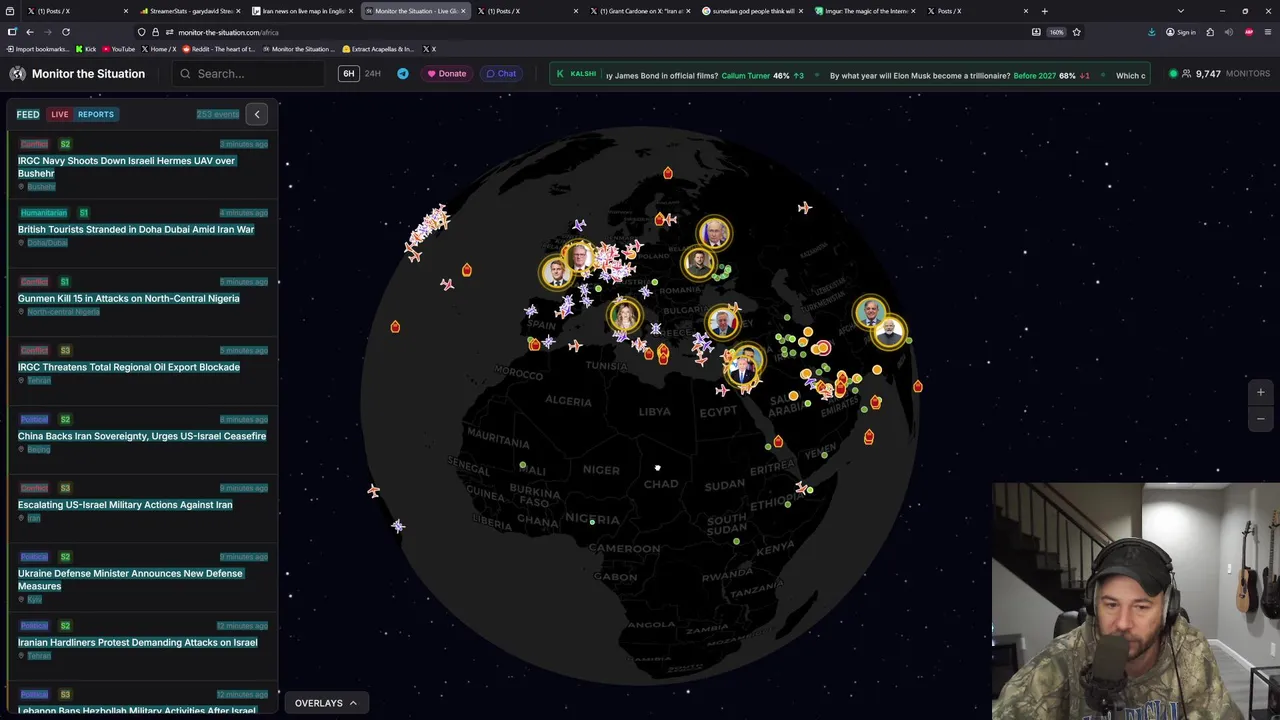
Task: Open Gunmen Kill 15 in Nigeria headline
Action: click(x=129, y=299)
